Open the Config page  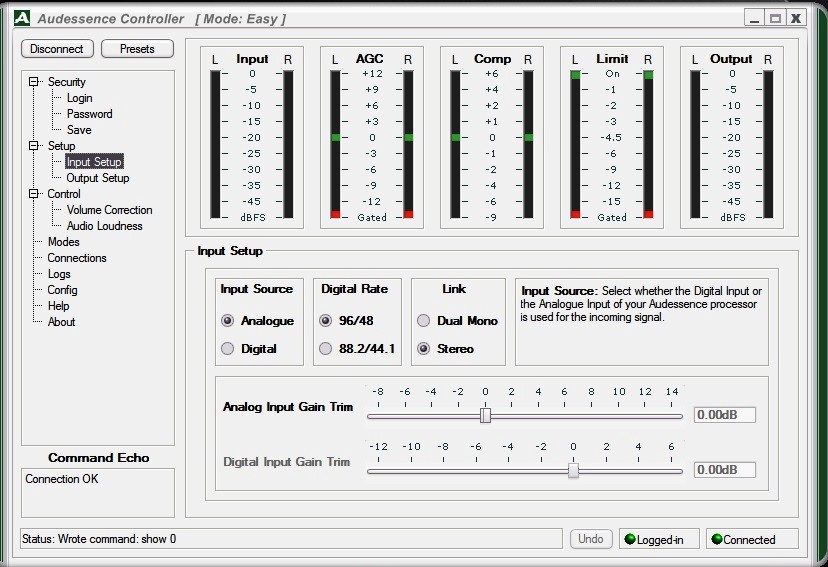(62, 290)
